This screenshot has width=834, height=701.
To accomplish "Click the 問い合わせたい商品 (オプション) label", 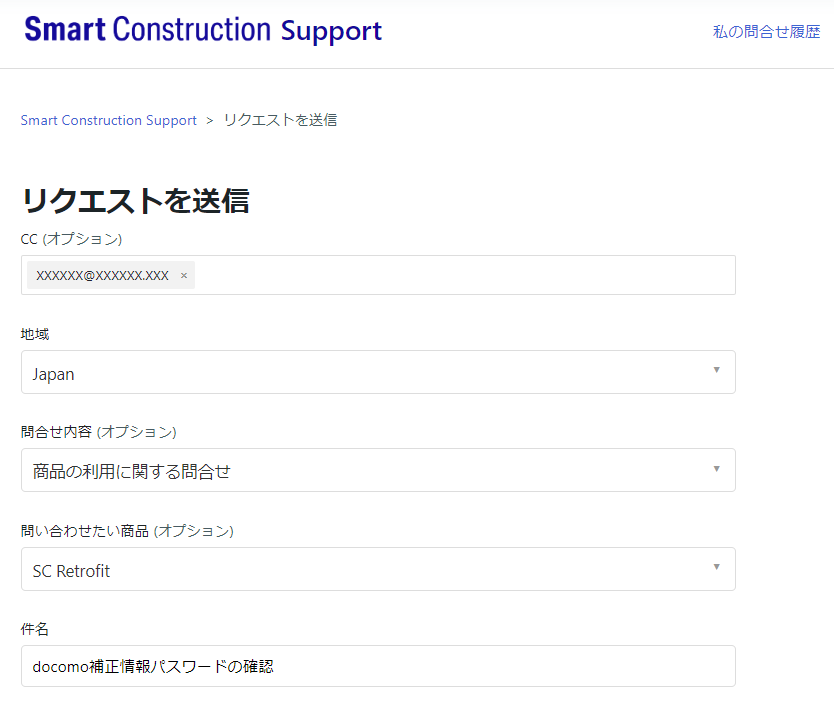I will (x=127, y=531).
